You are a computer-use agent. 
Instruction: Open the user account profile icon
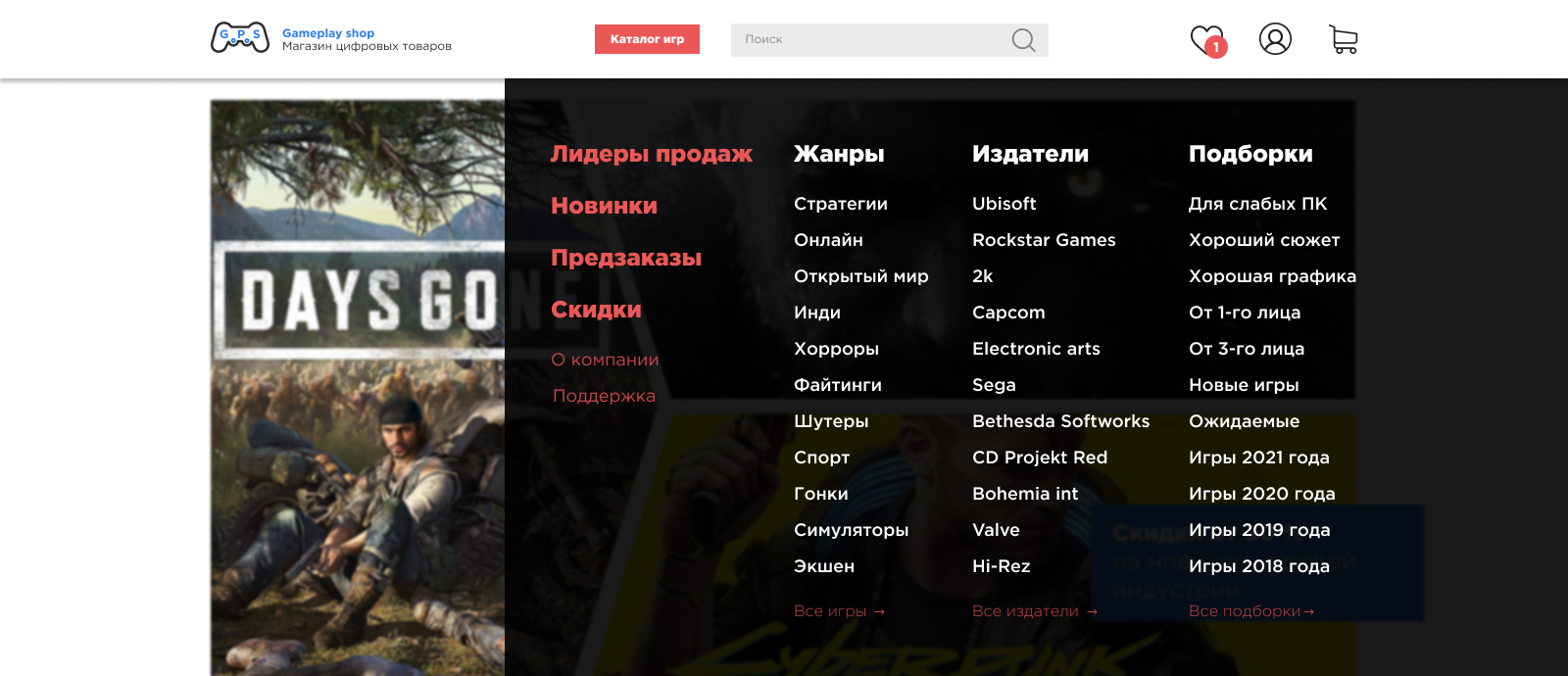point(1275,39)
